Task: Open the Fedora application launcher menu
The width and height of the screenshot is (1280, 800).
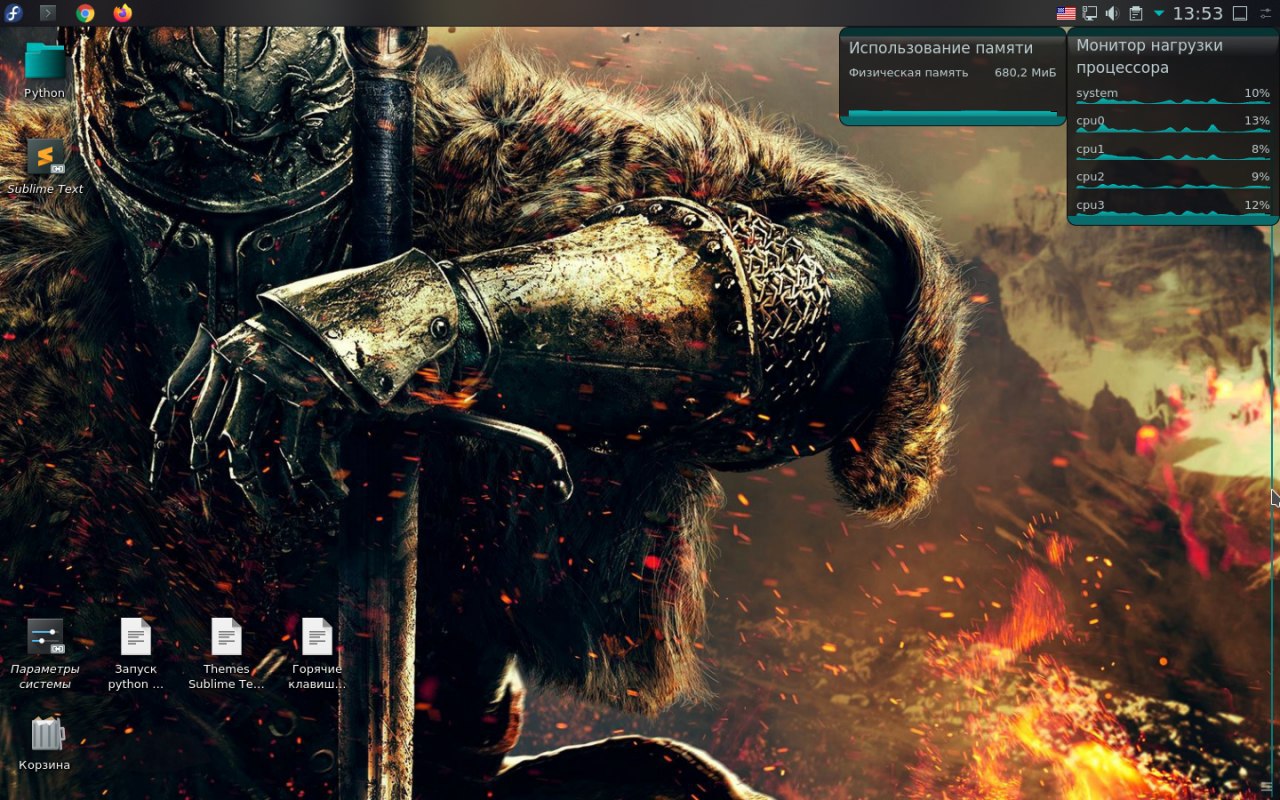Action: (x=14, y=13)
